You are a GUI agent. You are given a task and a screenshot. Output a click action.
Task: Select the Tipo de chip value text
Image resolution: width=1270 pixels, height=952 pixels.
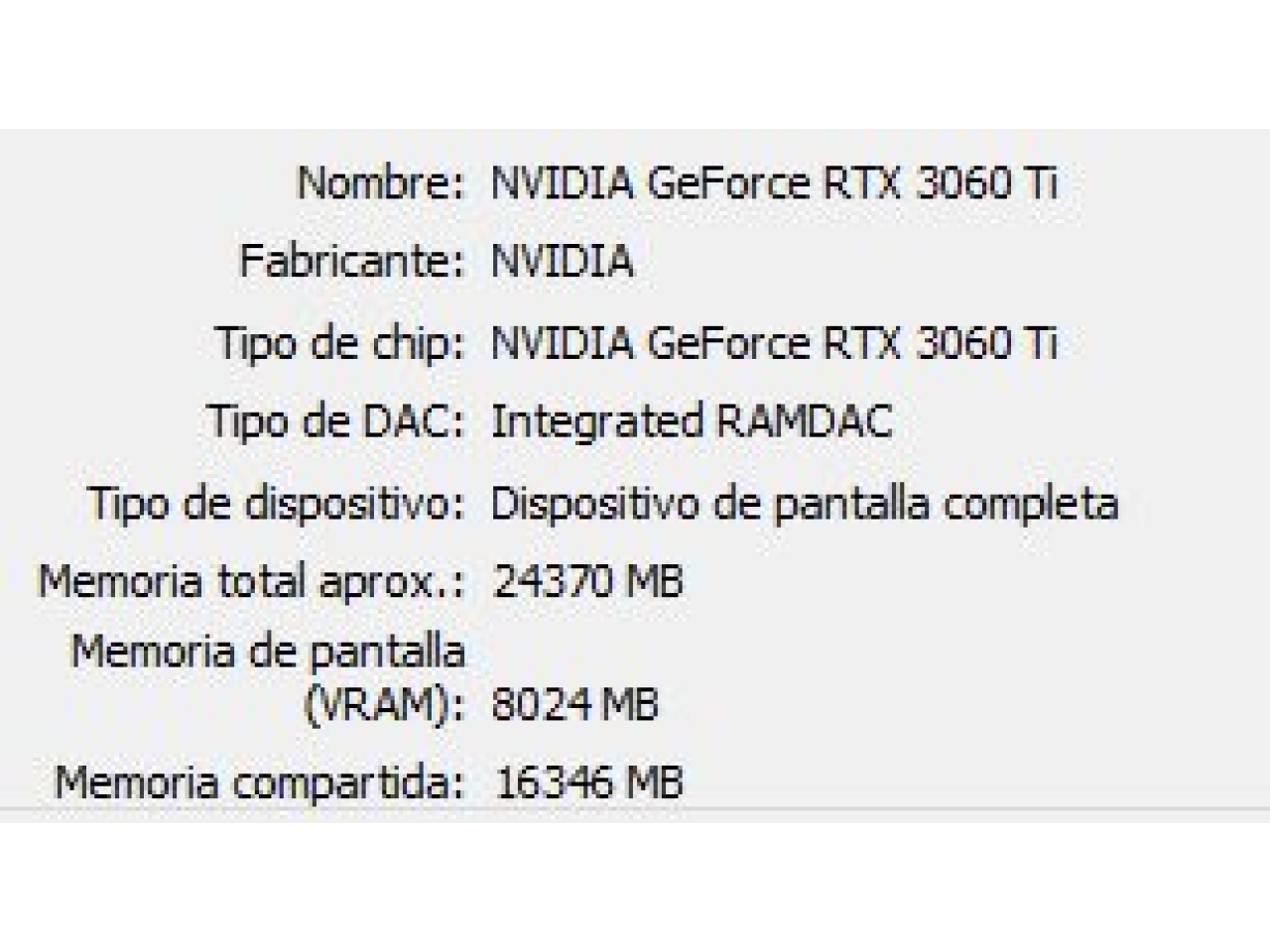point(775,343)
